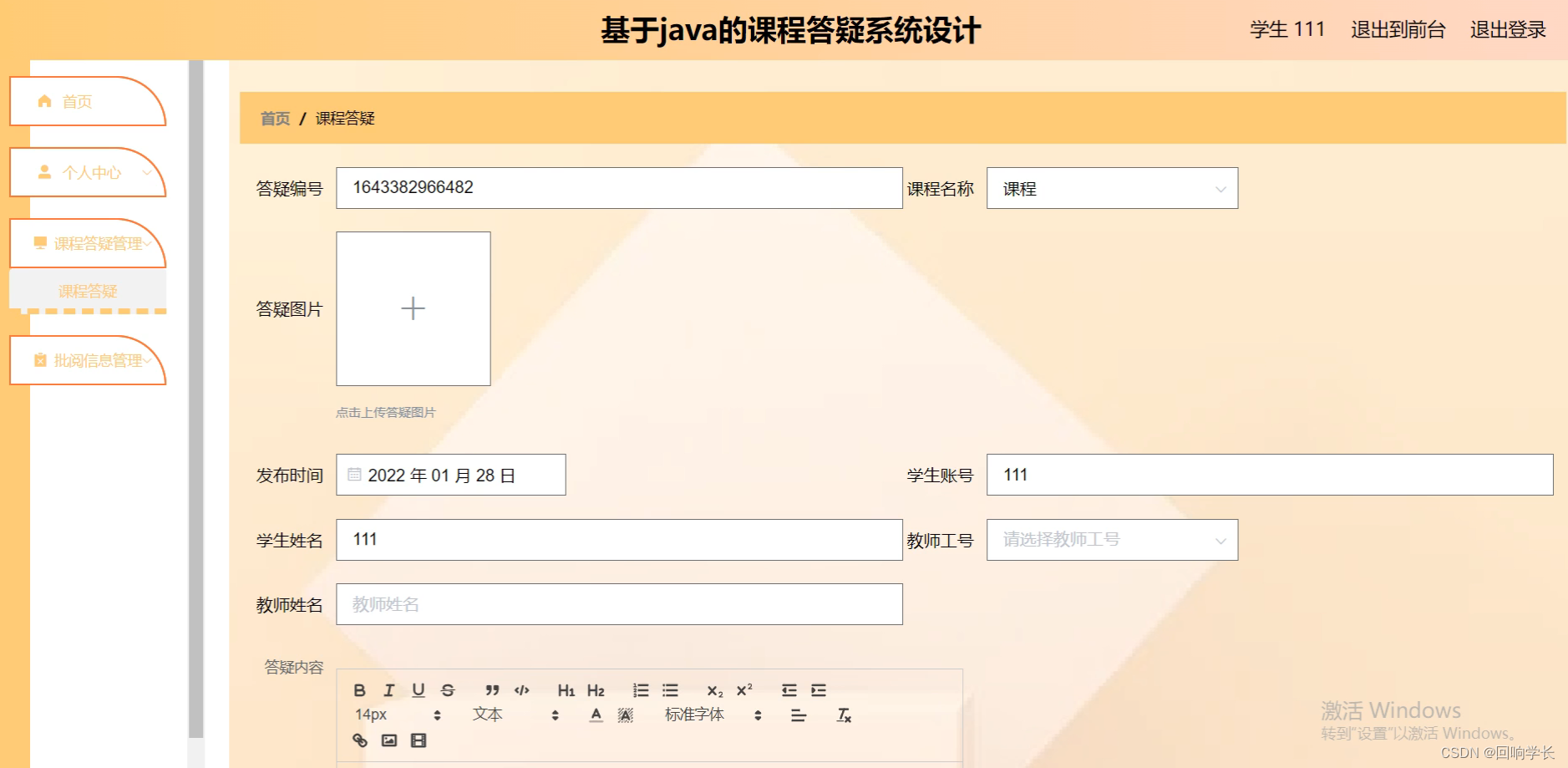Insert a hyperlink in the answer content
The height and width of the screenshot is (768, 1568).
[x=360, y=740]
